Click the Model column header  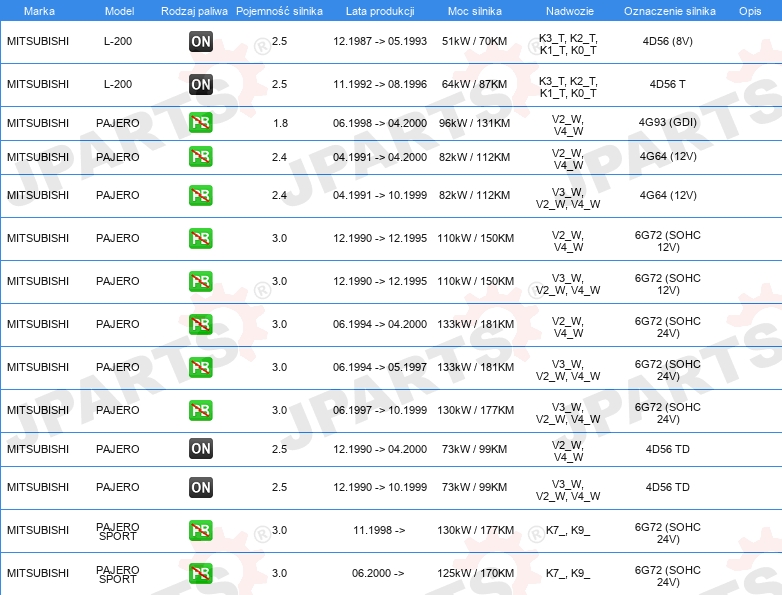(119, 11)
